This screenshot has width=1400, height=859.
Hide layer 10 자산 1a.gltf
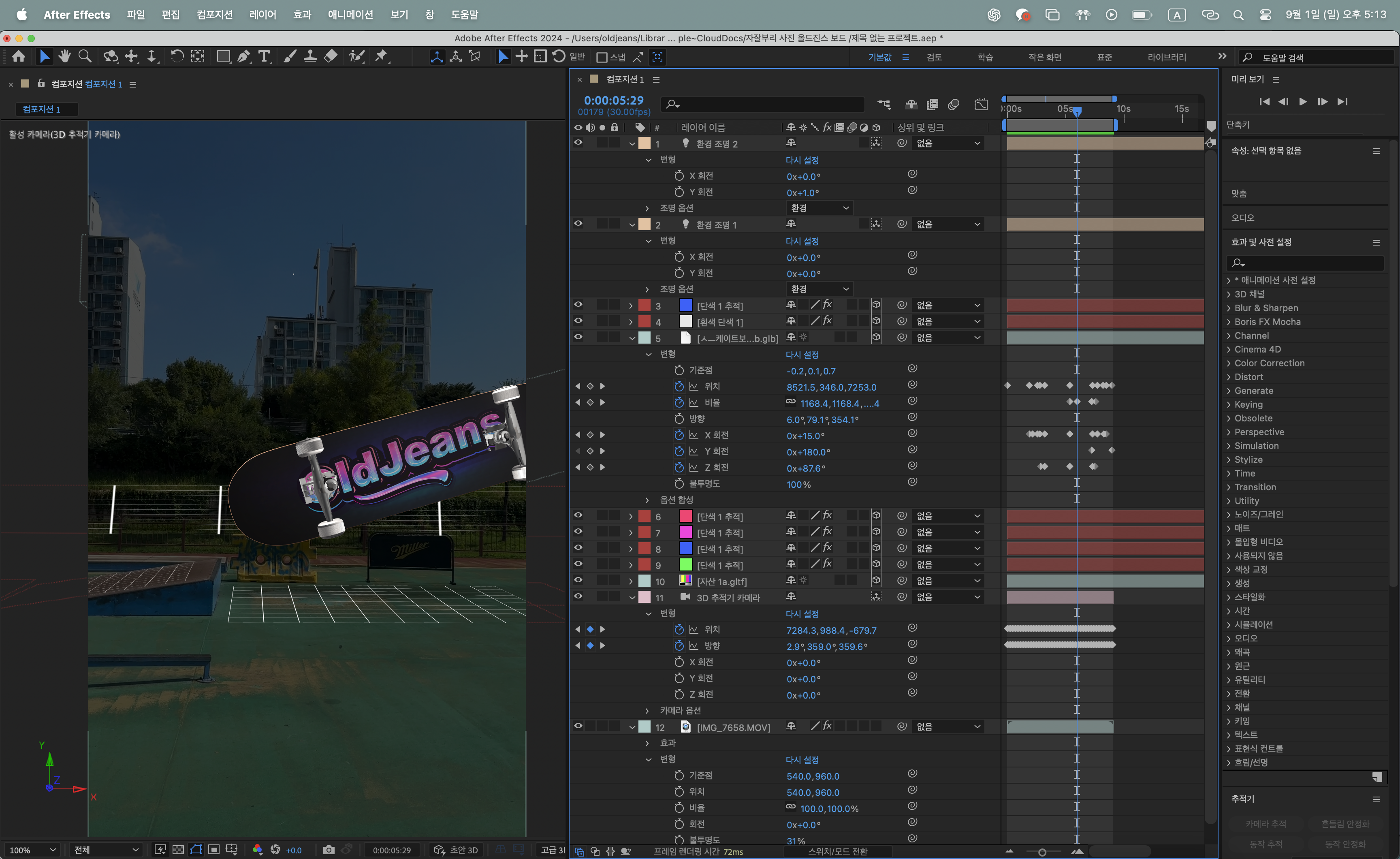click(578, 581)
